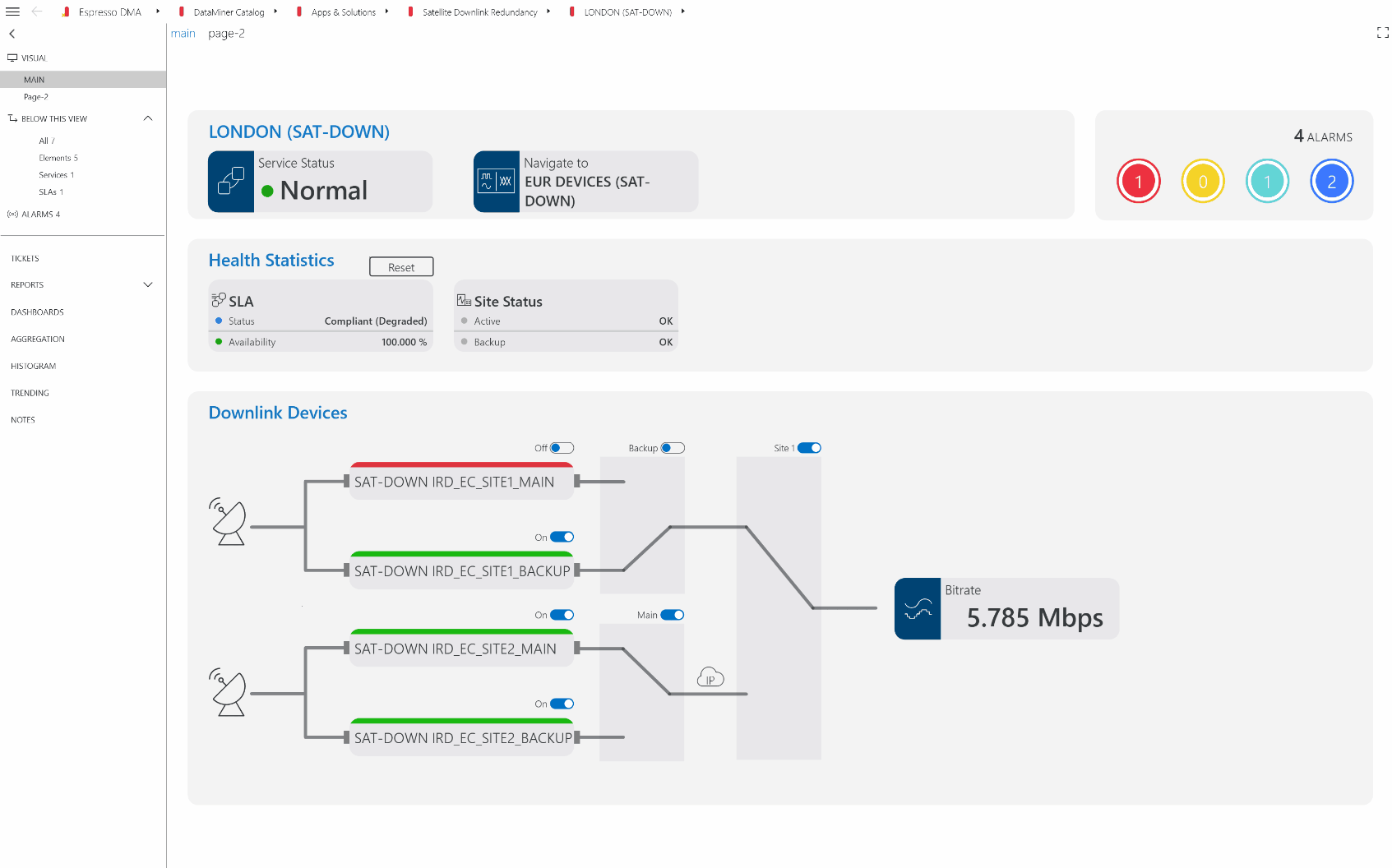Open Notes in the sidebar
Screen dimensions: 1392x868
pyautogui.click(x=23, y=419)
